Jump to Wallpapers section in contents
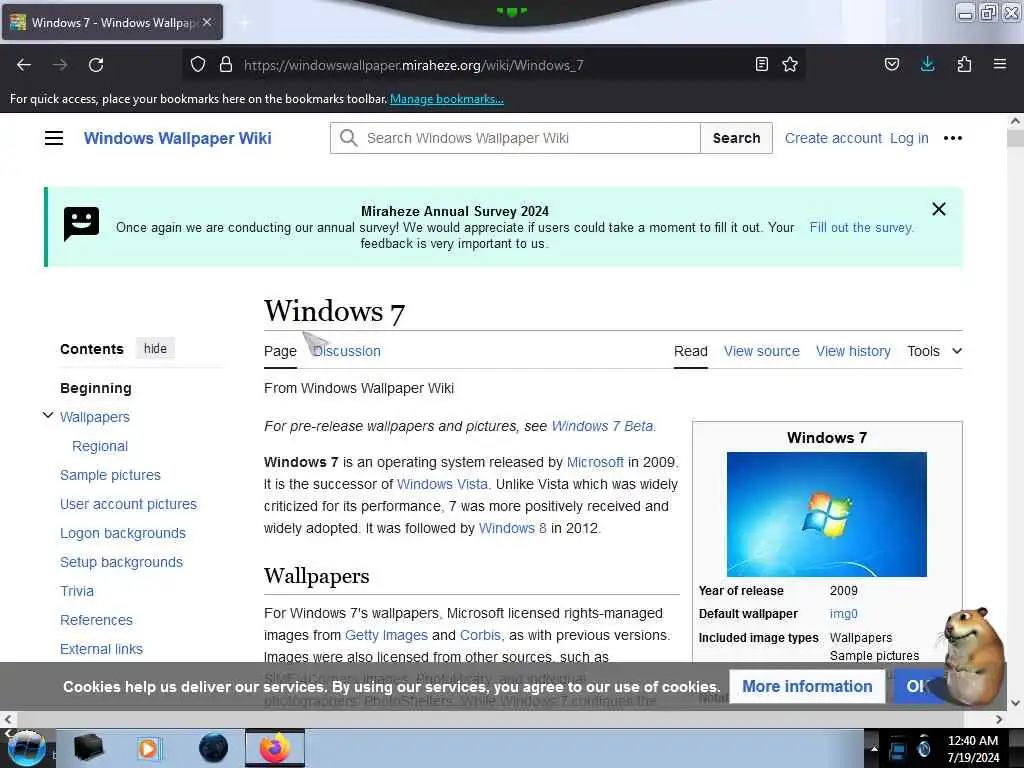This screenshot has height=768, width=1024. [95, 417]
